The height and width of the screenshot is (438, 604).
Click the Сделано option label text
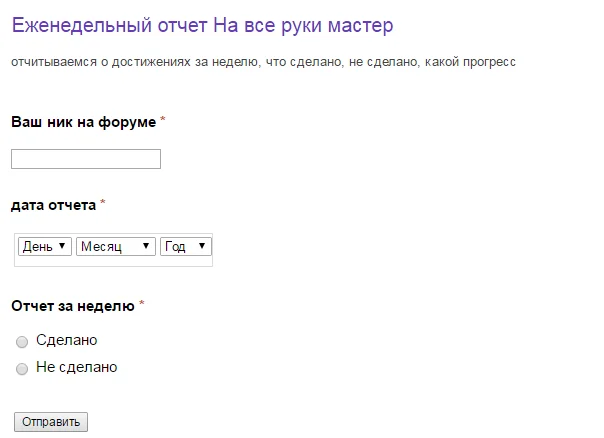coord(66,341)
